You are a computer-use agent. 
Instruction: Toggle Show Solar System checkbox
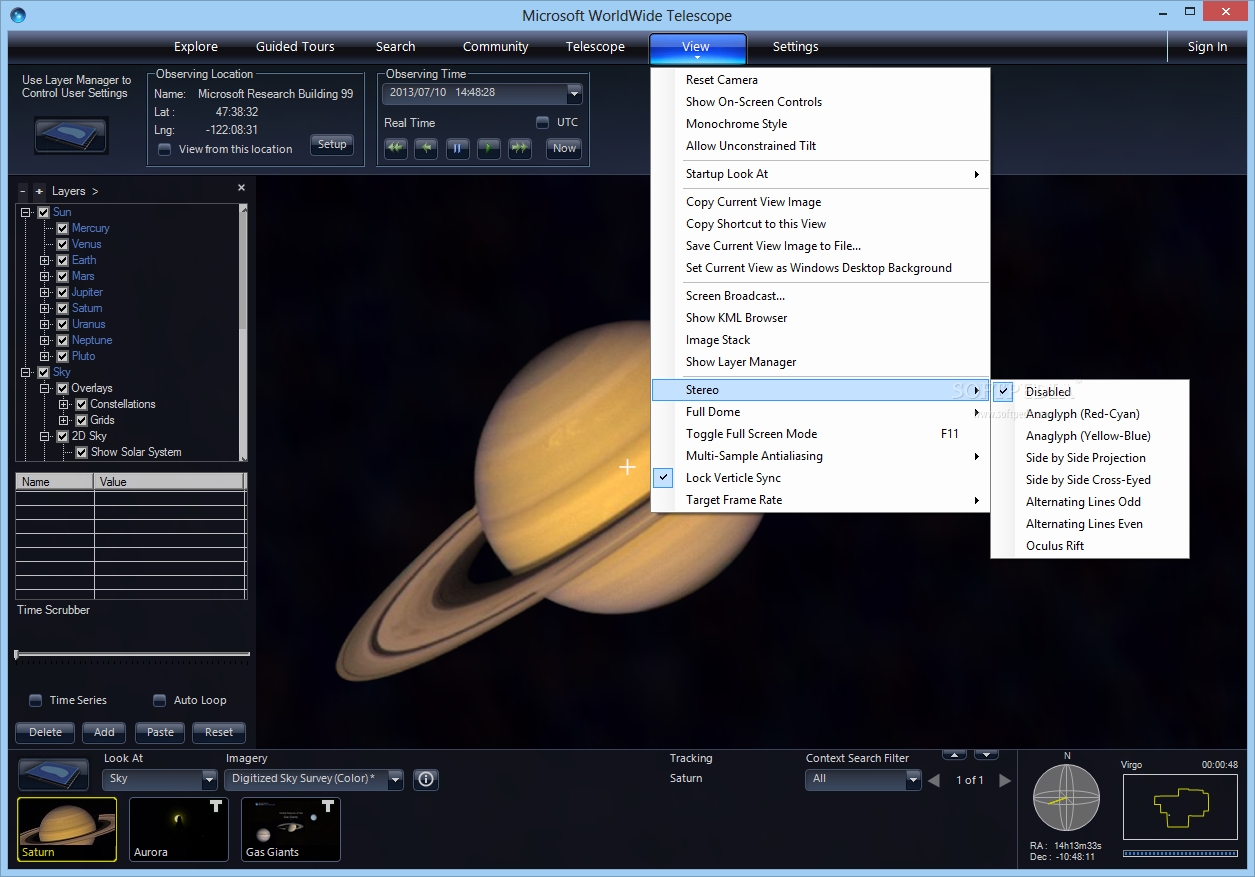[81, 452]
